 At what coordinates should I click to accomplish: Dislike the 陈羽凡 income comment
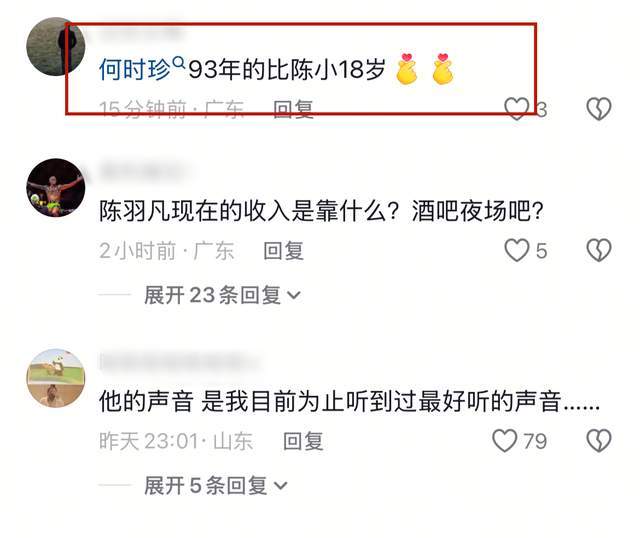tap(599, 250)
